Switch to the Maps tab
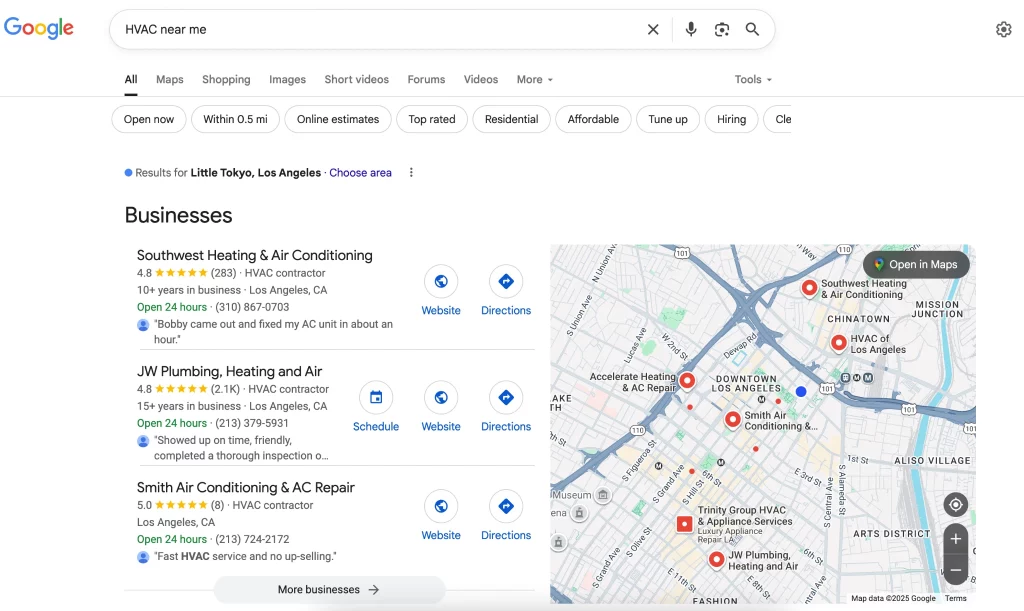 click(x=170, y=80)
